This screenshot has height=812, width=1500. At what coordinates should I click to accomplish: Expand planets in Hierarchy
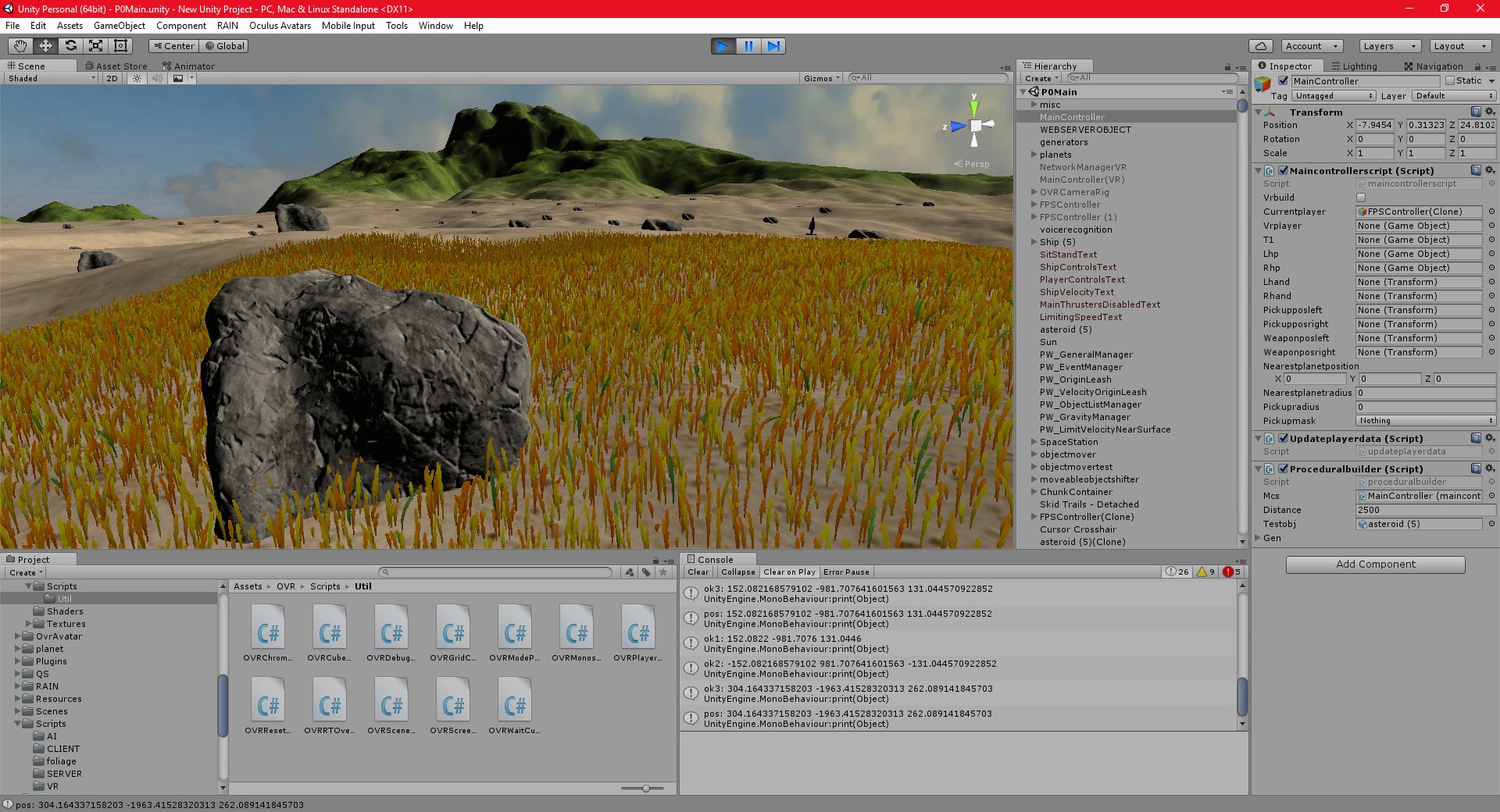click(x=1034, y=155)
